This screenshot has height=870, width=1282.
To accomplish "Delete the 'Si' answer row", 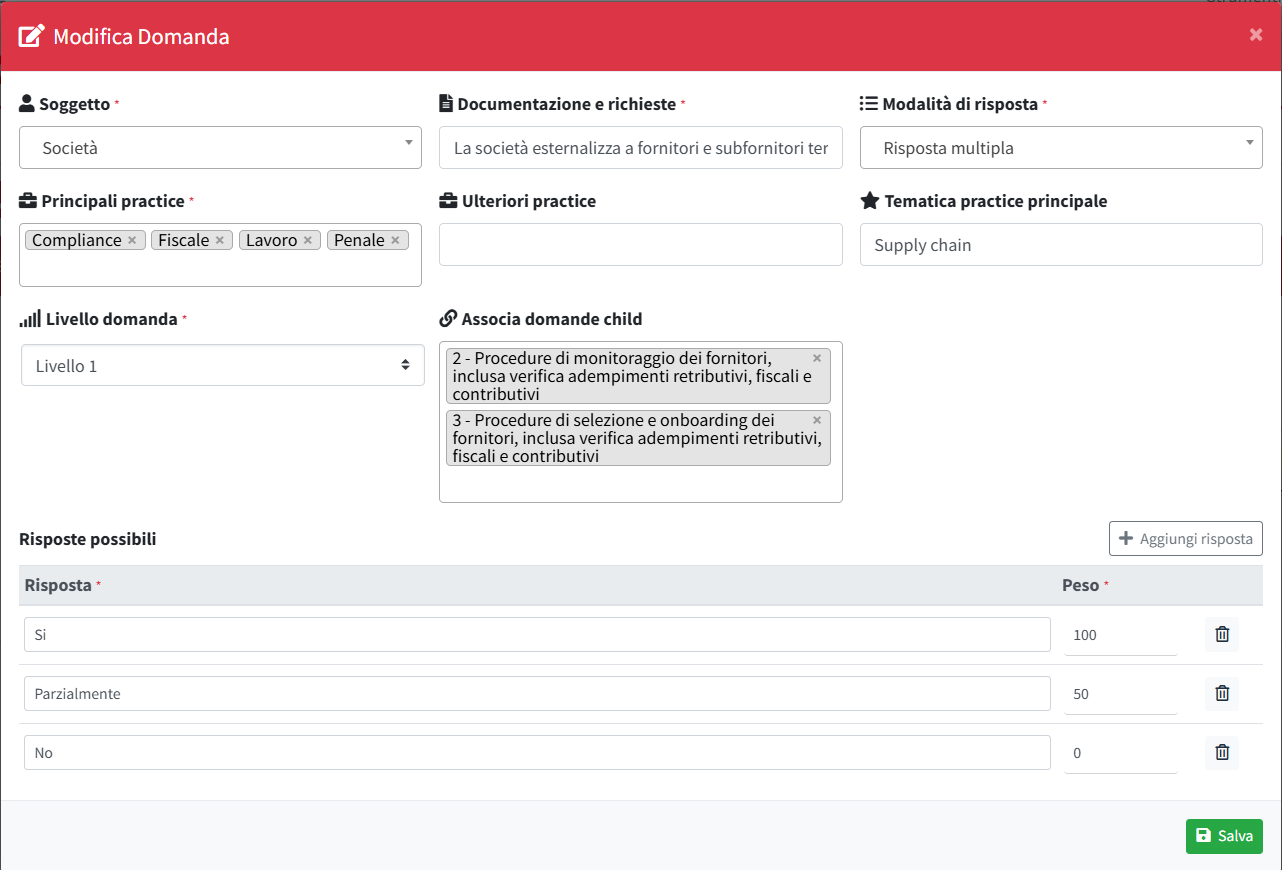I will tap(1221, 634).
